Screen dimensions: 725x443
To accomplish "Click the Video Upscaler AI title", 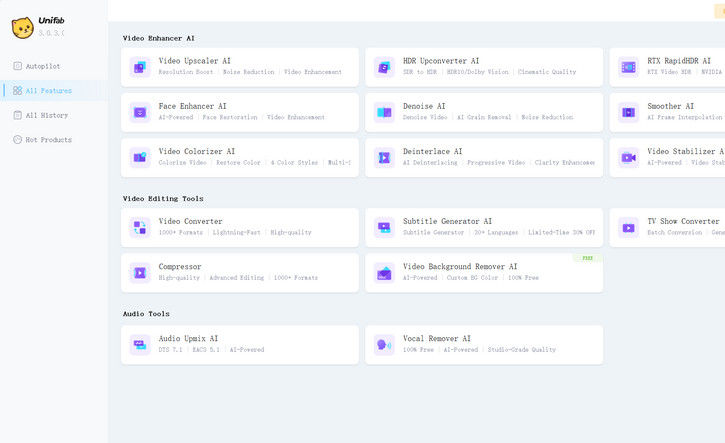I will point(194,61).
